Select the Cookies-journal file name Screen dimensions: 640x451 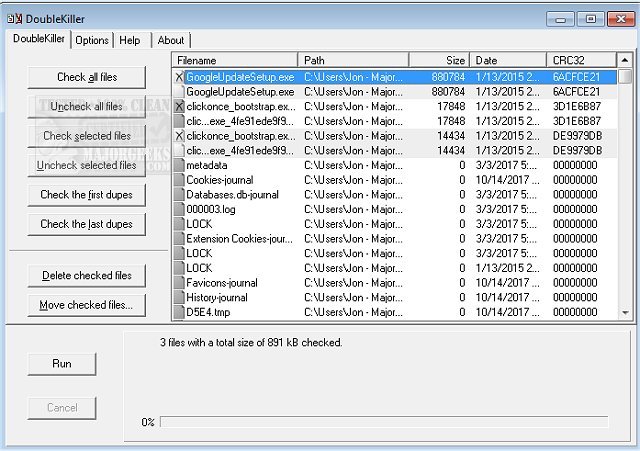click(x=220, y=180)
